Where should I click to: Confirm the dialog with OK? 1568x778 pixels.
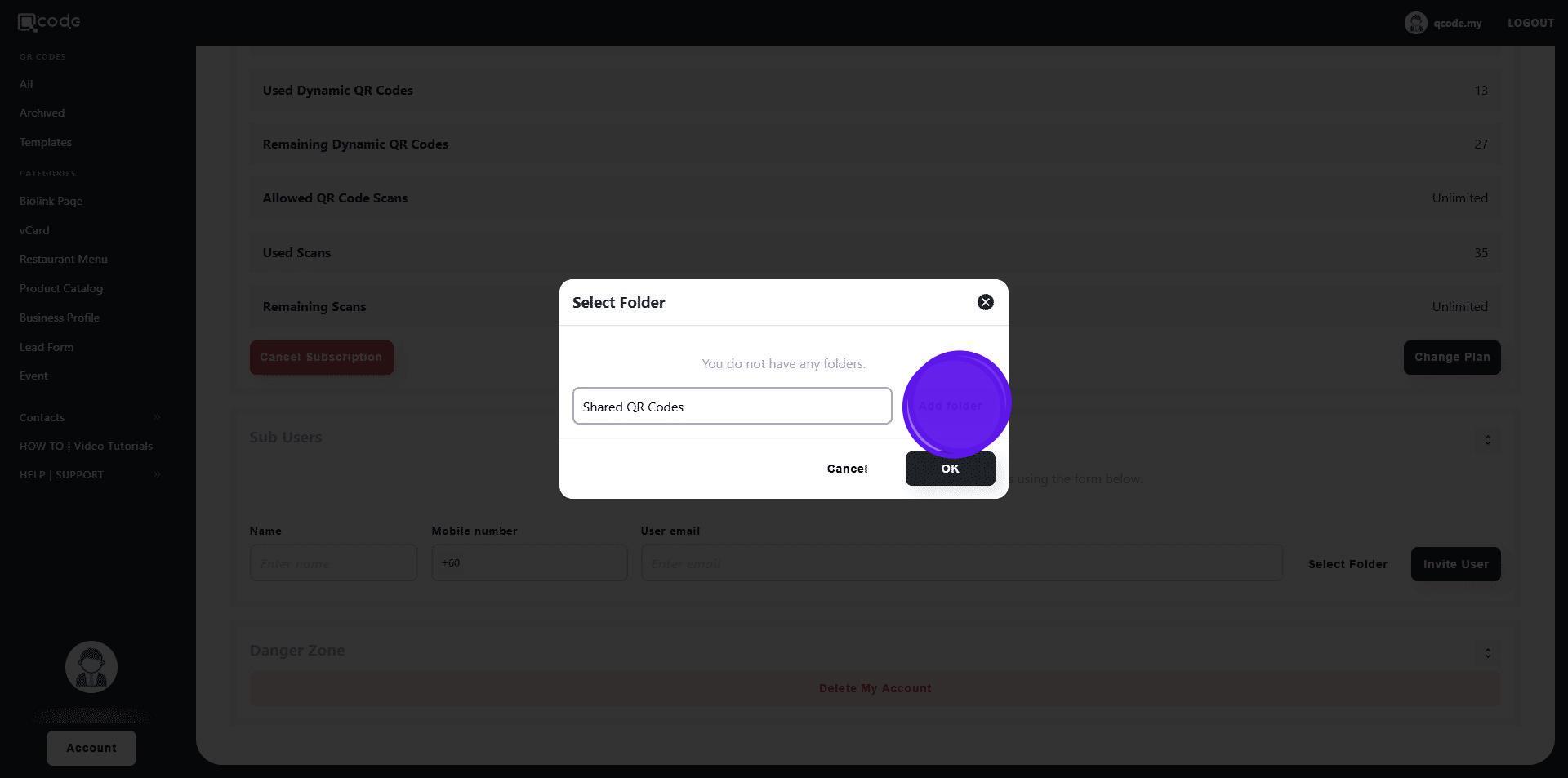point(950,469)
